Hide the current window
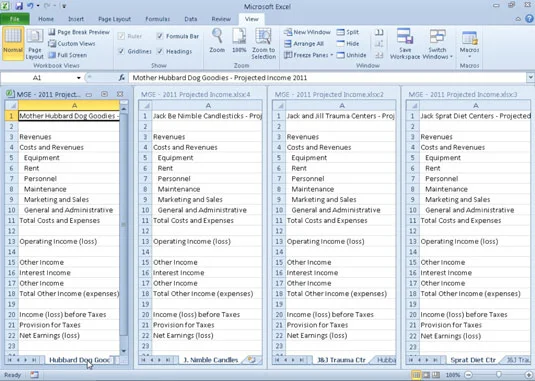The image size is (535, 381). click(x=348, y=44)
